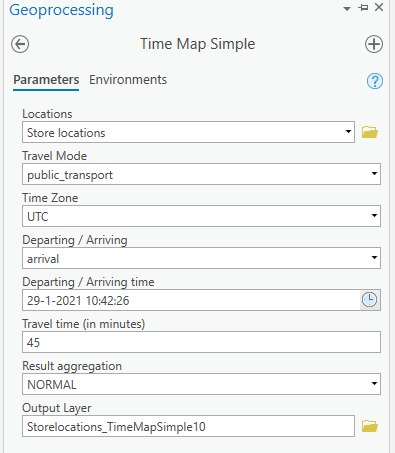Expand the Locations dropdown
Image resolution: width=395 pixels, height=453 pixels.
click(x=348, y=132)
